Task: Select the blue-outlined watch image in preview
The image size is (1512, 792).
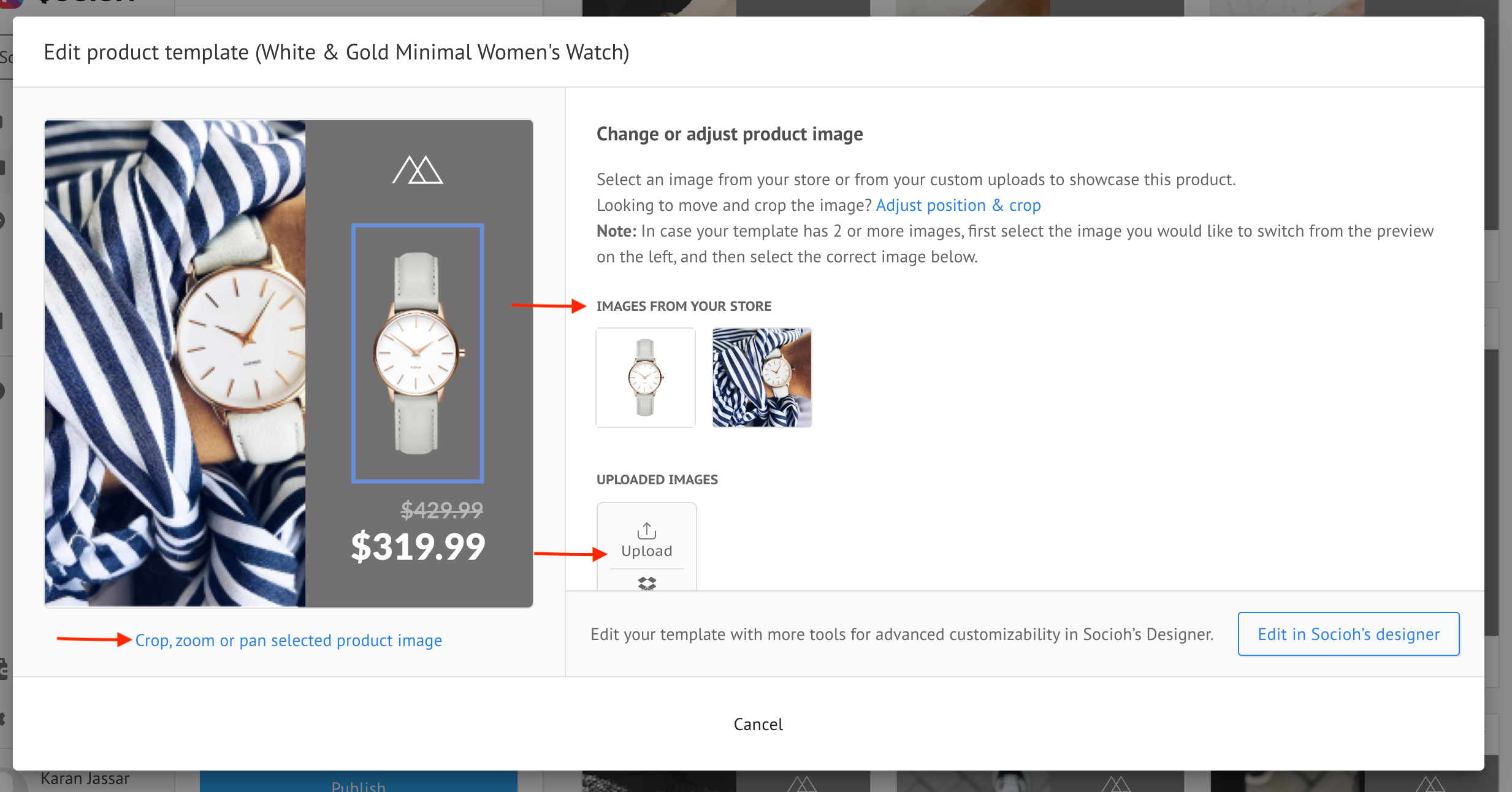Action: click(418, 353)
